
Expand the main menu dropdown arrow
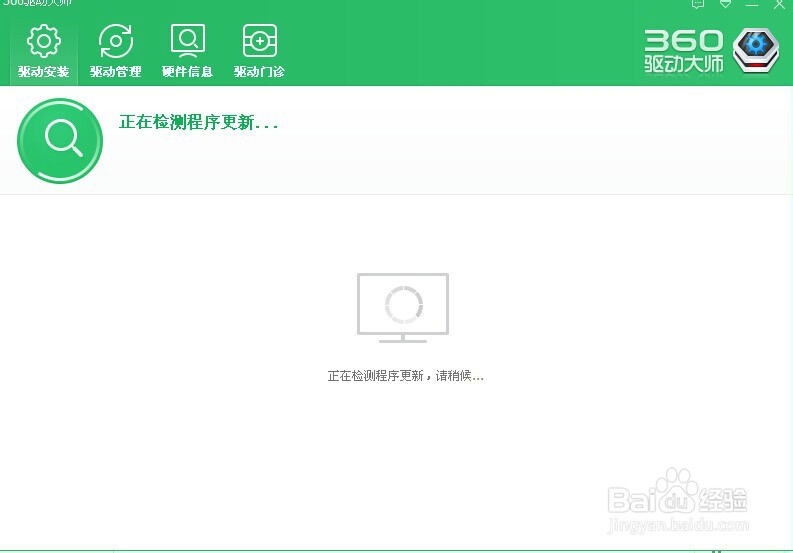pyautogui.click(x=725, y=4)
